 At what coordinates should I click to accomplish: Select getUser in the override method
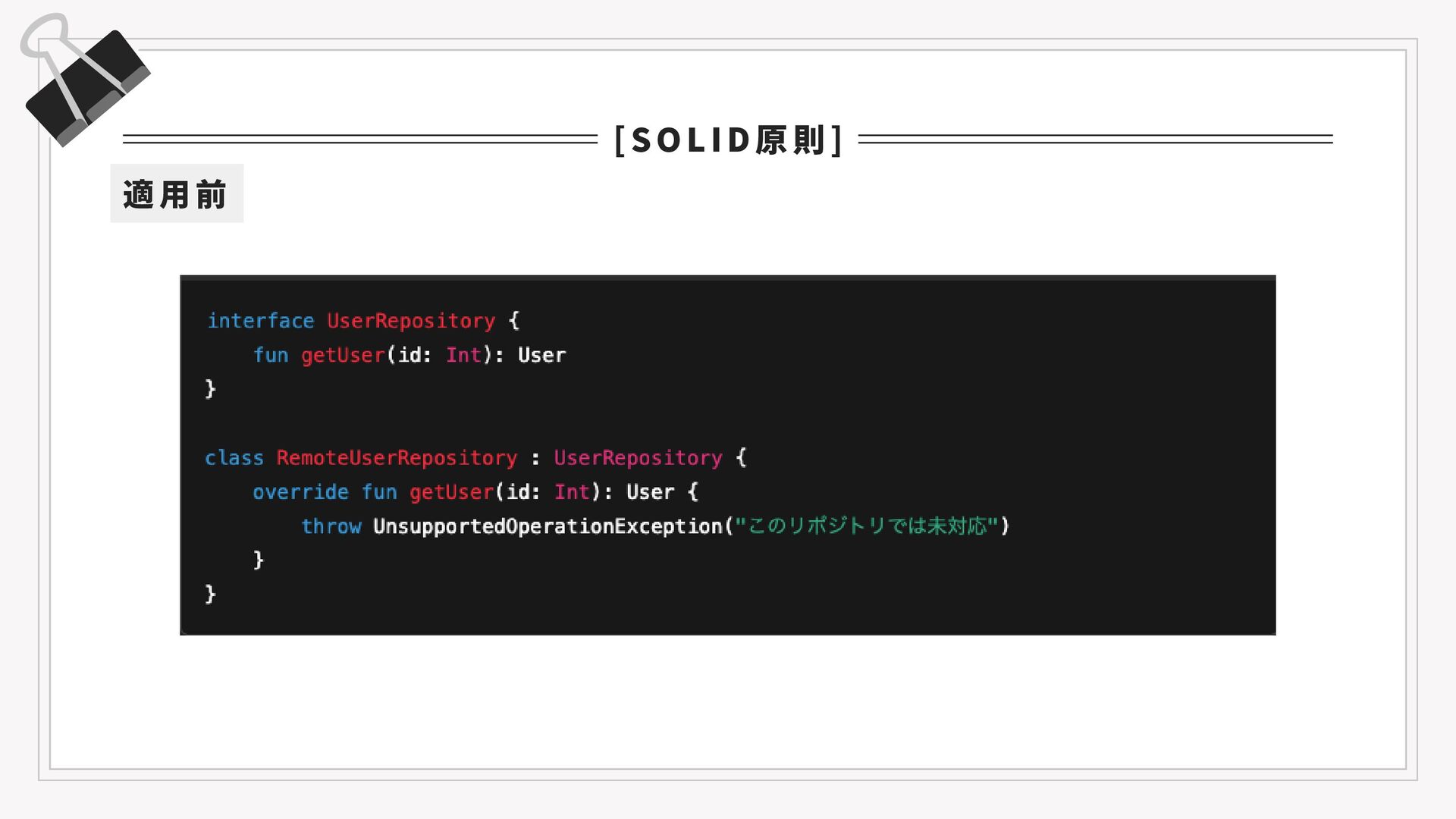[x=452, y=493]
